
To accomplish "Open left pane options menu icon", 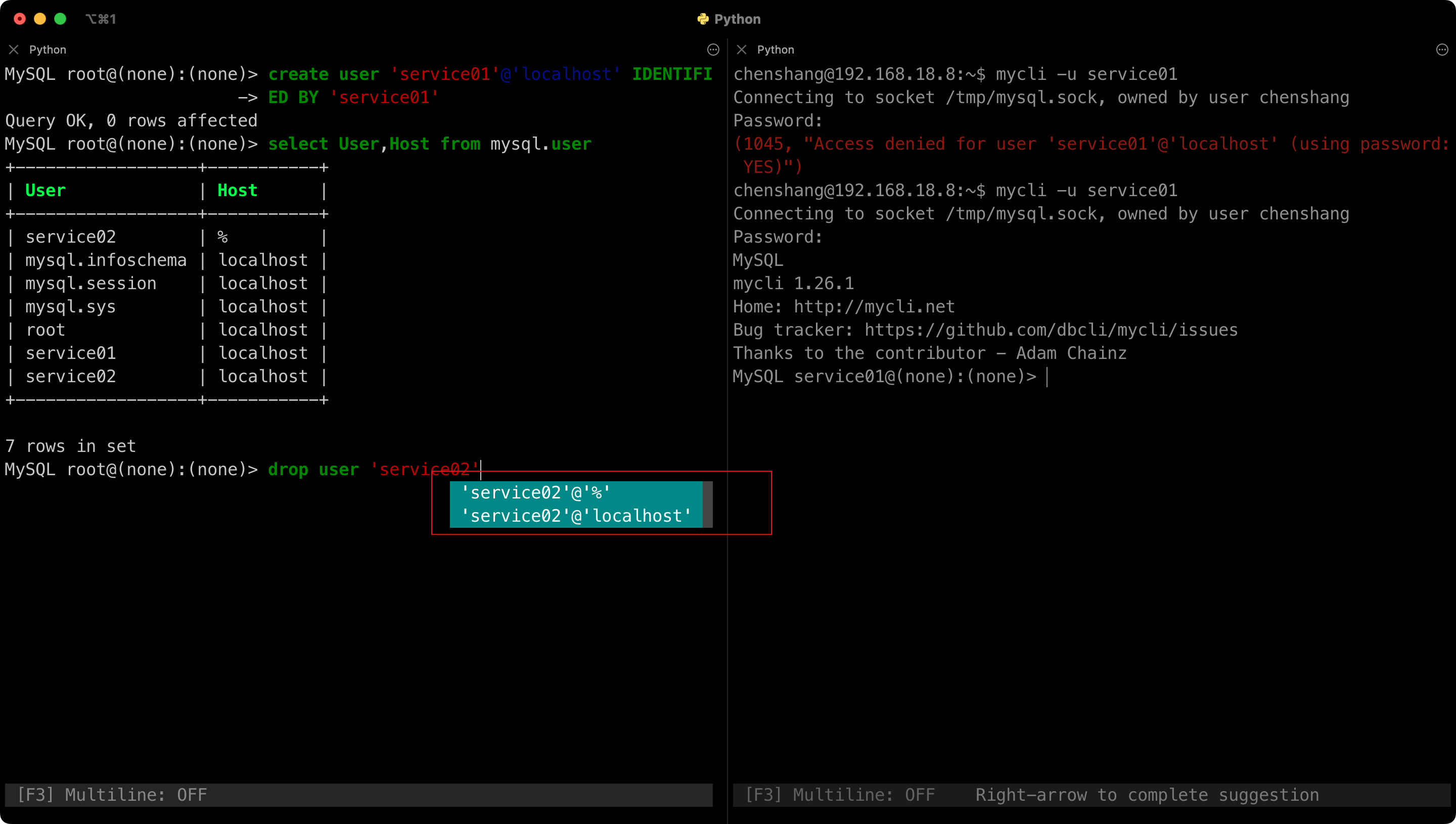I will [x=713, y=50].
